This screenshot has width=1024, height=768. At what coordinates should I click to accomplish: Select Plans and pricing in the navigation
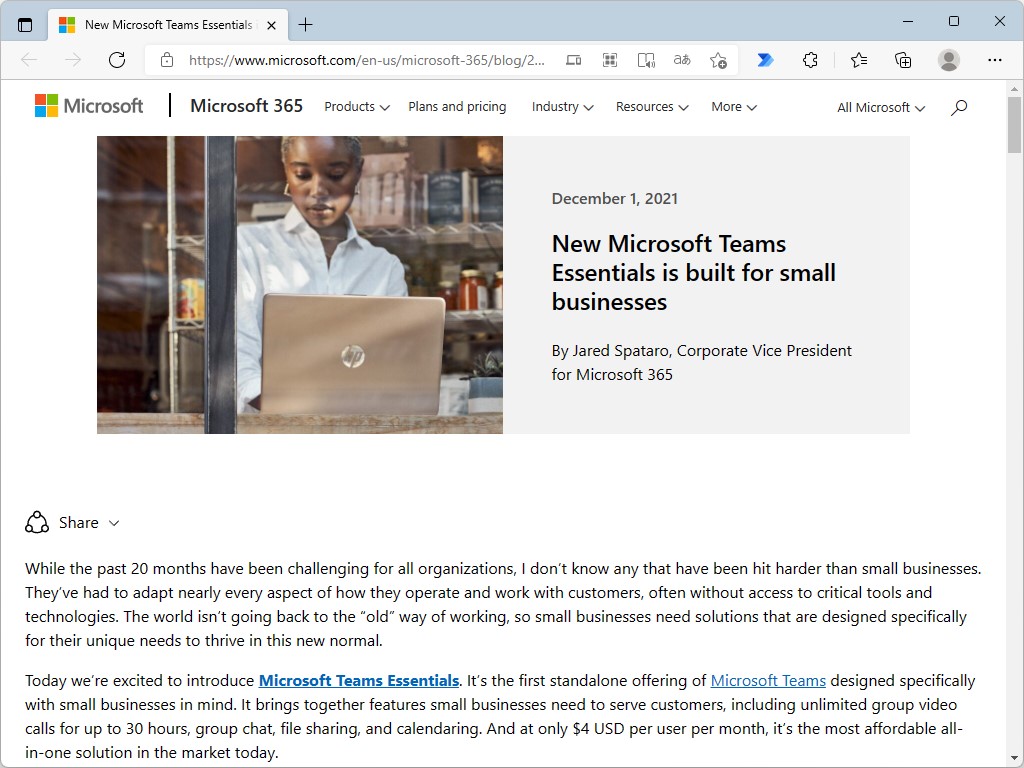point(457,107)
